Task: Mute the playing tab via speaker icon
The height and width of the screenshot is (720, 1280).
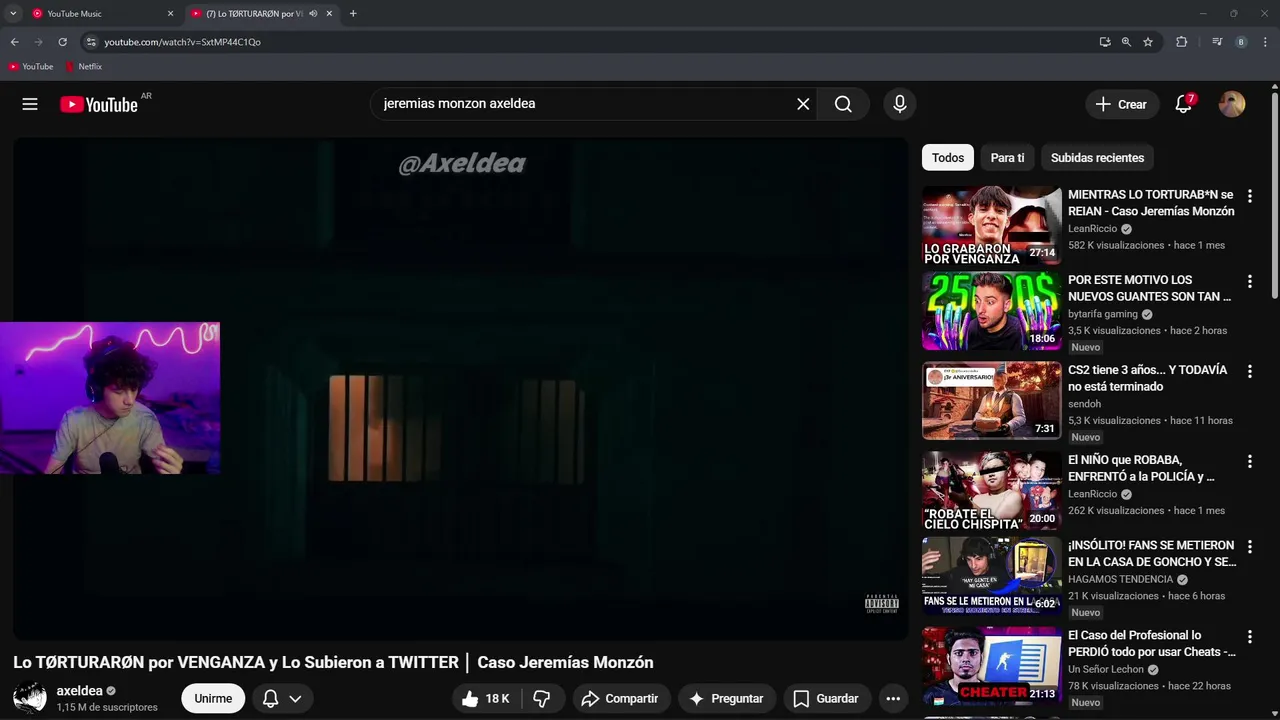Action: tap(313, 14)
